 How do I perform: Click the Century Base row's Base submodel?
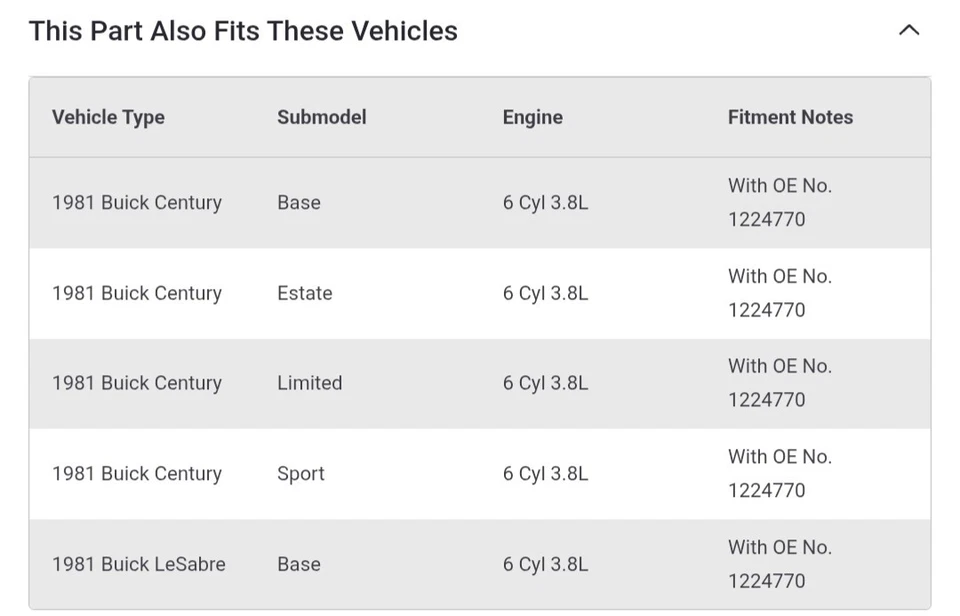pyautogui.click(x=298, y=203)
